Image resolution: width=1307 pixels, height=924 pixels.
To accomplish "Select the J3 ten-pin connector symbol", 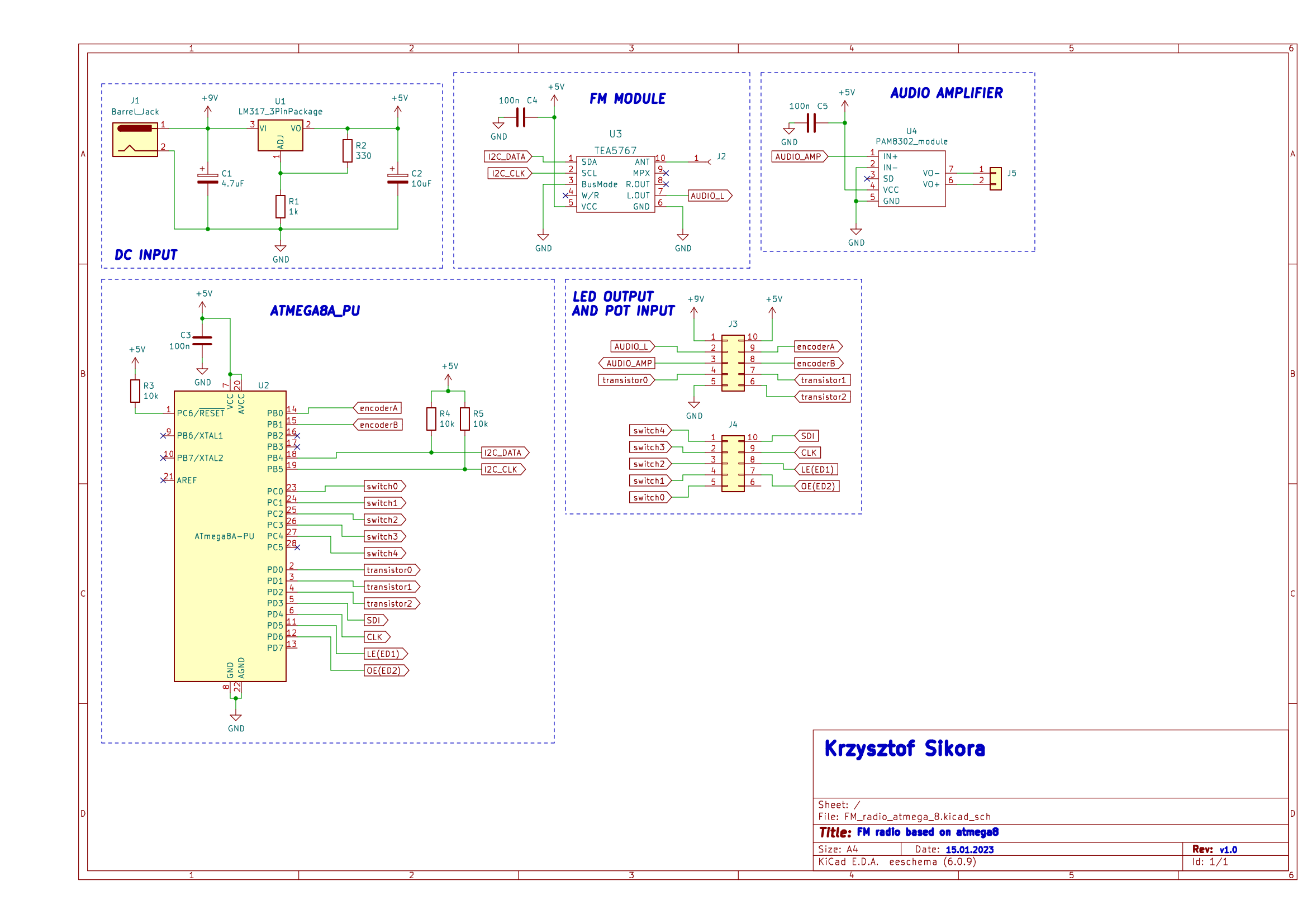I will (x=733, y=363).
